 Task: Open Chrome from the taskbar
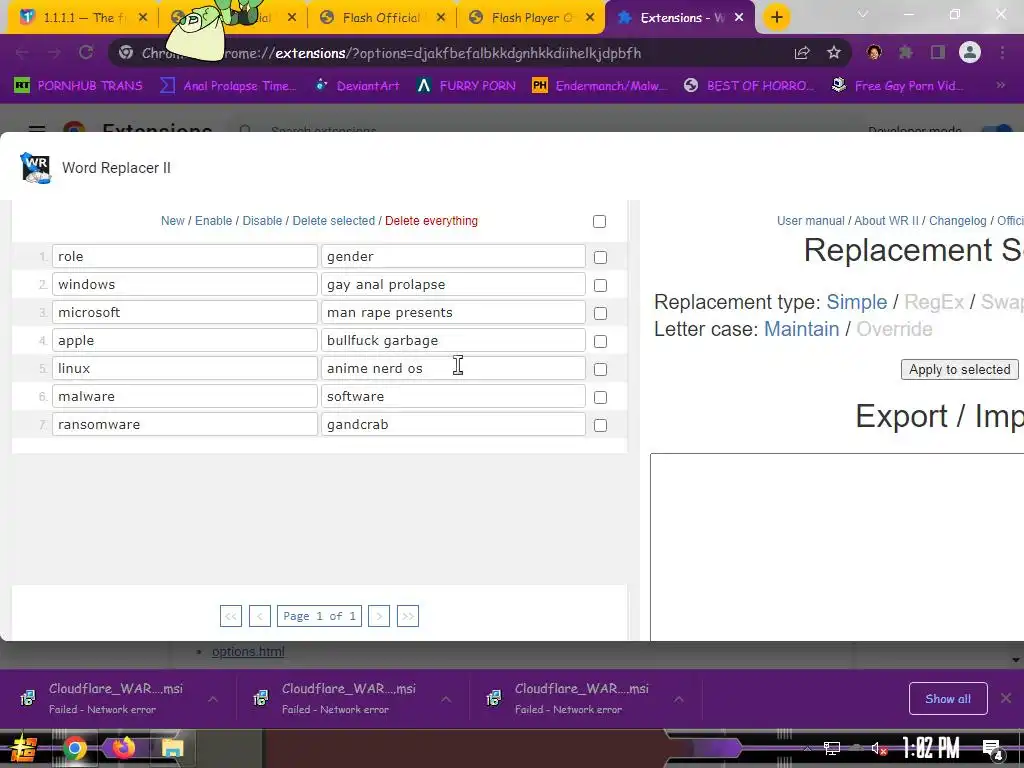75,748
